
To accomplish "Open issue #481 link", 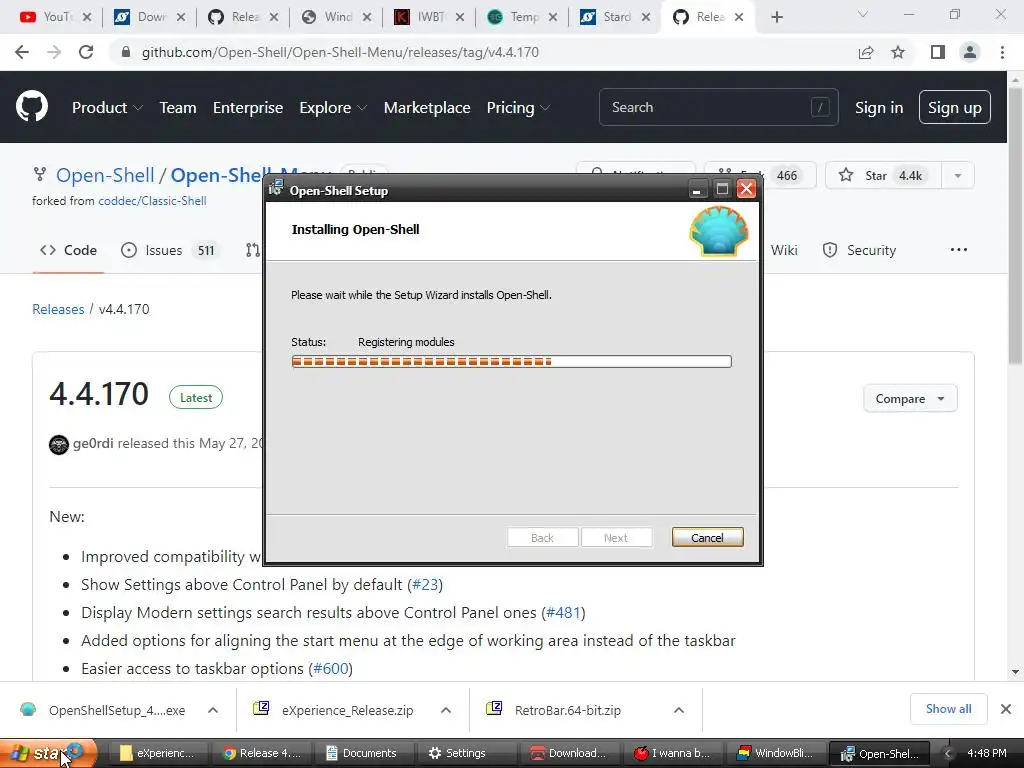I will [x=563, y=613].
